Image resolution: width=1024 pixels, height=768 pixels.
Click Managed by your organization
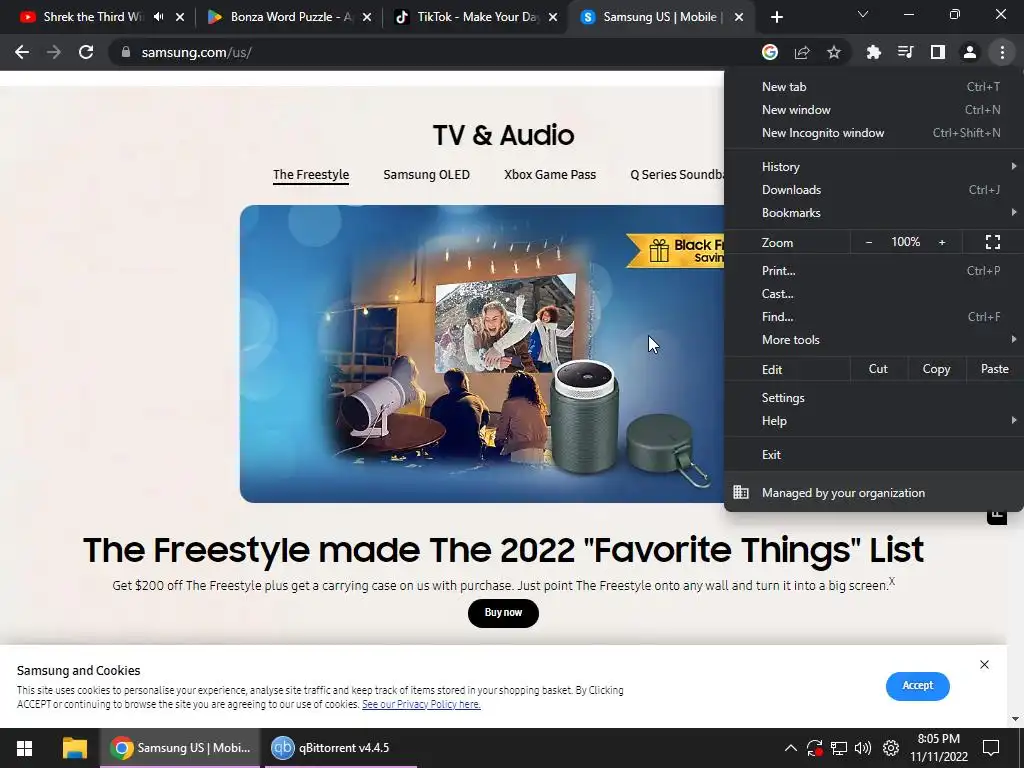pyautogui.click(x=874, y=493)
